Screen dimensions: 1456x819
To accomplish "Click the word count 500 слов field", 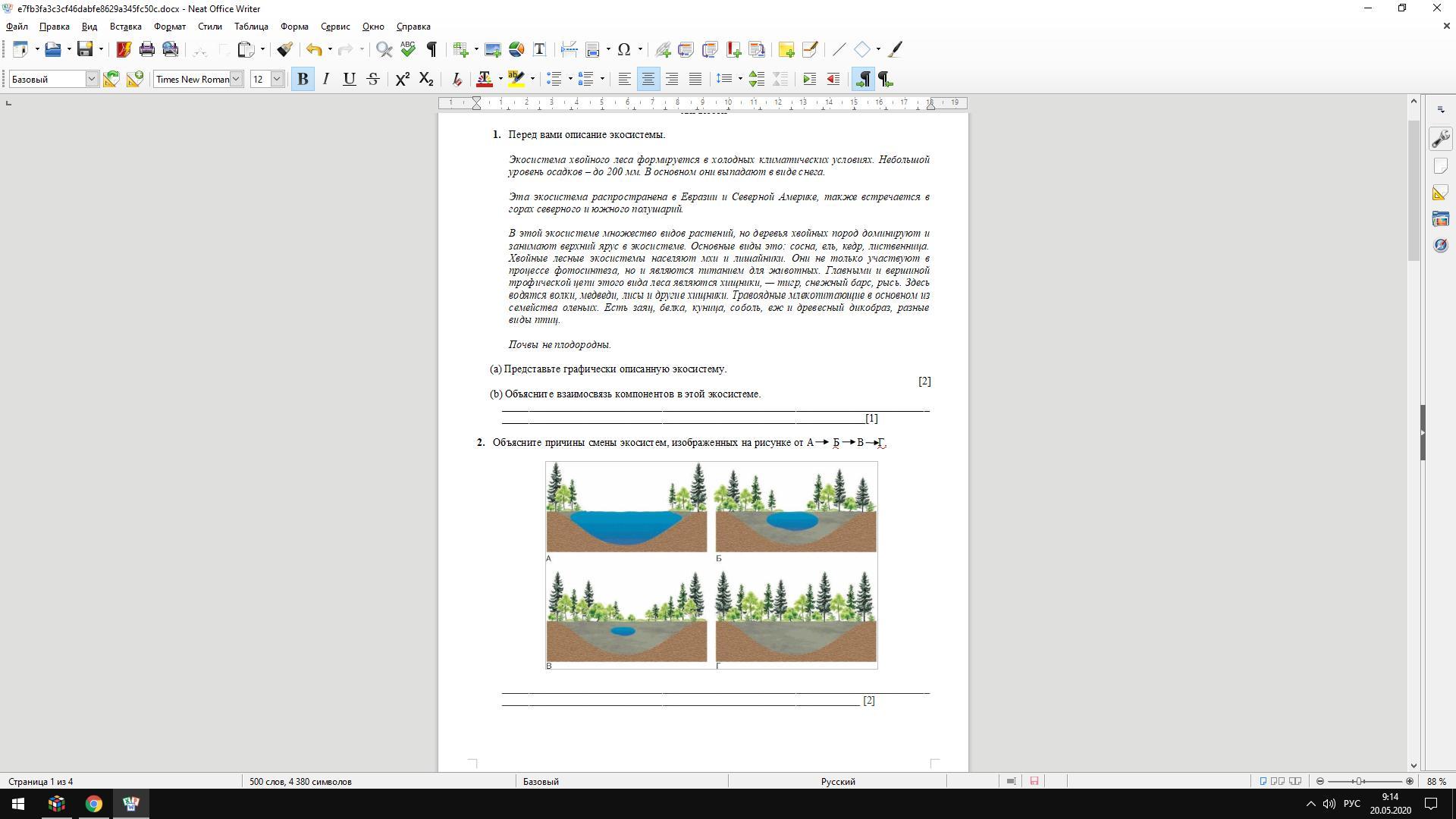I will (300, 781).
